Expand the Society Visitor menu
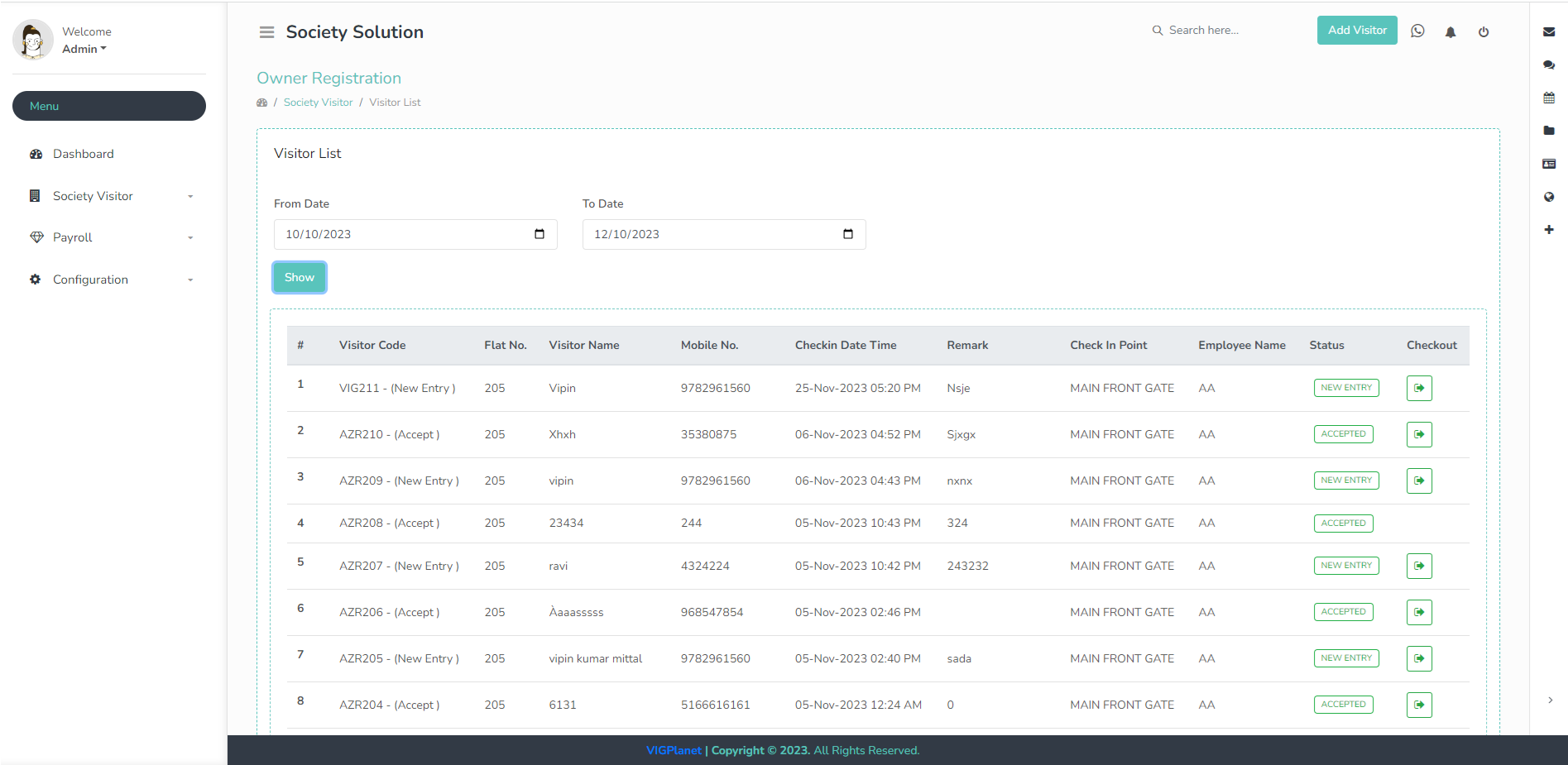This screenshot has height=765, width=1568. click(x=109, y=196)
